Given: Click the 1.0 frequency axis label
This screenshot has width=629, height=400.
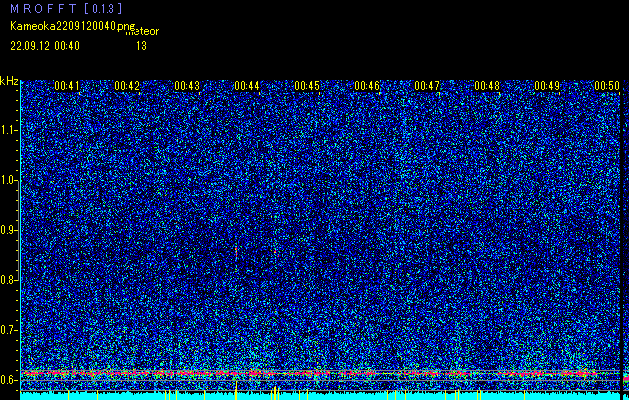Looking at the screenshot, I should (x=7, y=180).
